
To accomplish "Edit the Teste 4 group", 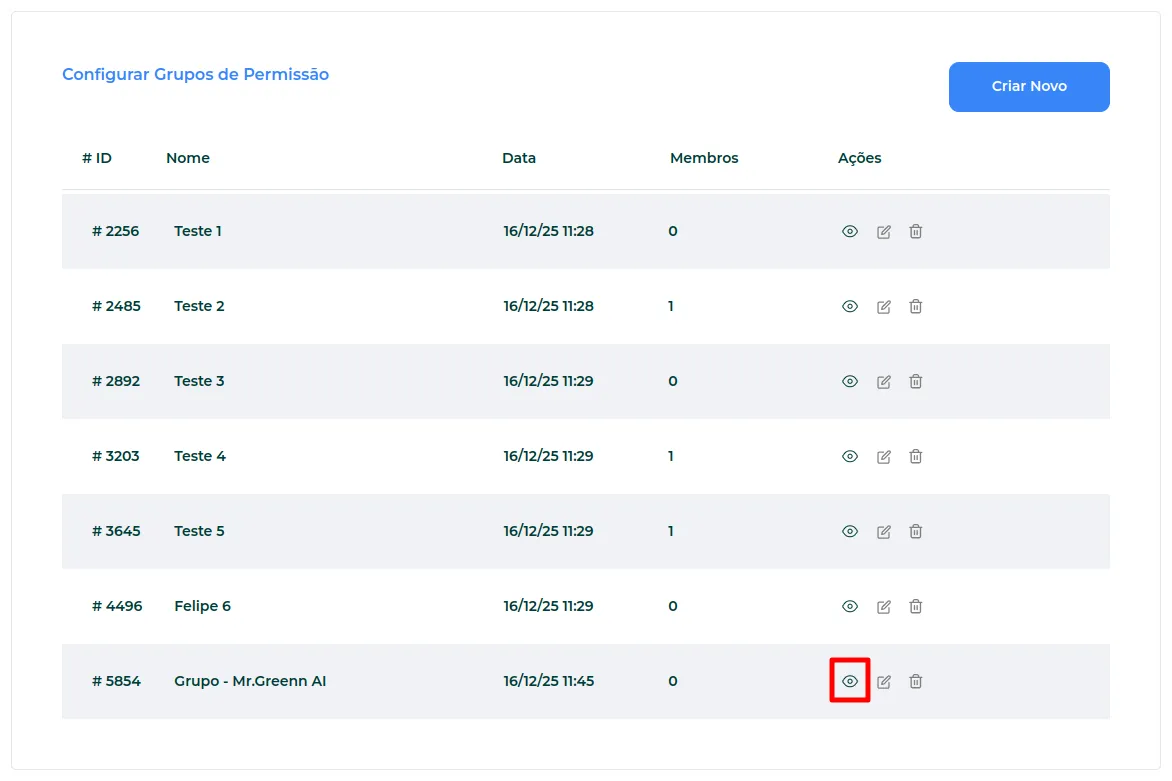I will pyautogui.click(x=883, y=456).
